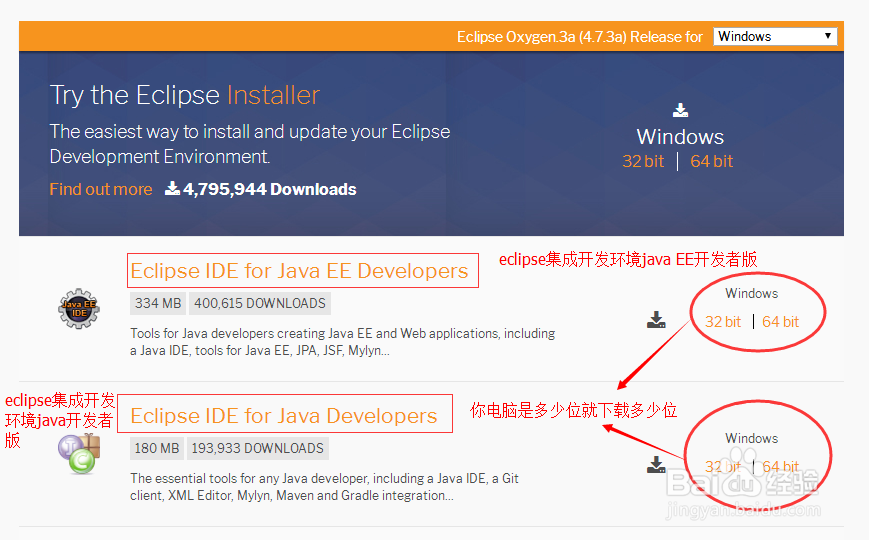Download 64 bit Java EE Developers package
The height and width of the screenshot is (540, 869).
tap(780, 322)
